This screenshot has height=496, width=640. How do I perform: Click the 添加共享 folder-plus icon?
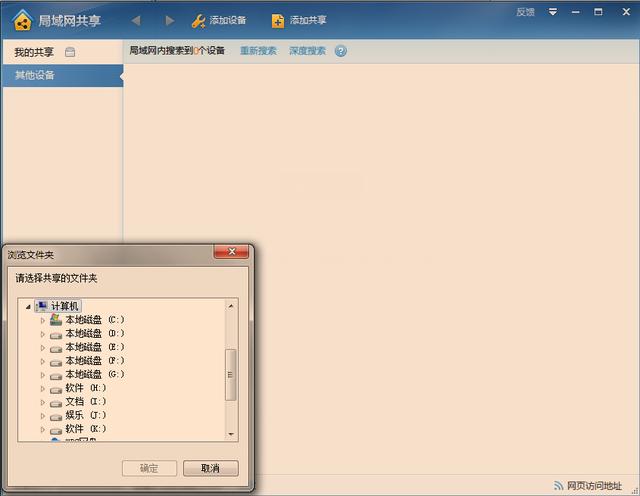pos(278,20)
